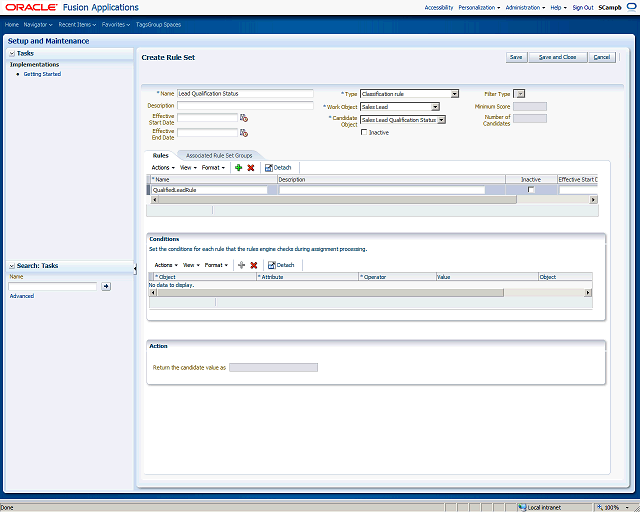
Task: Open the Navigator dropdown menu
Action: 38,24
